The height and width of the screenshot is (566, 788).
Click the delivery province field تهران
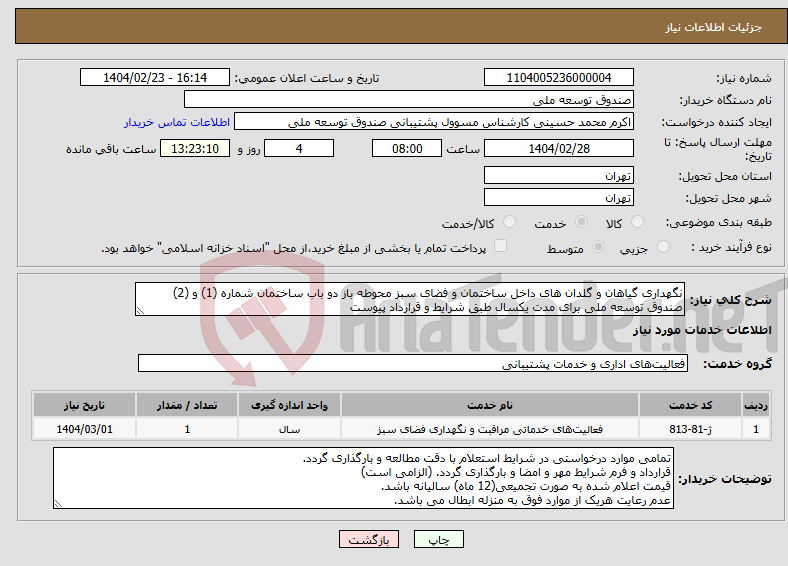coord(558,175)
